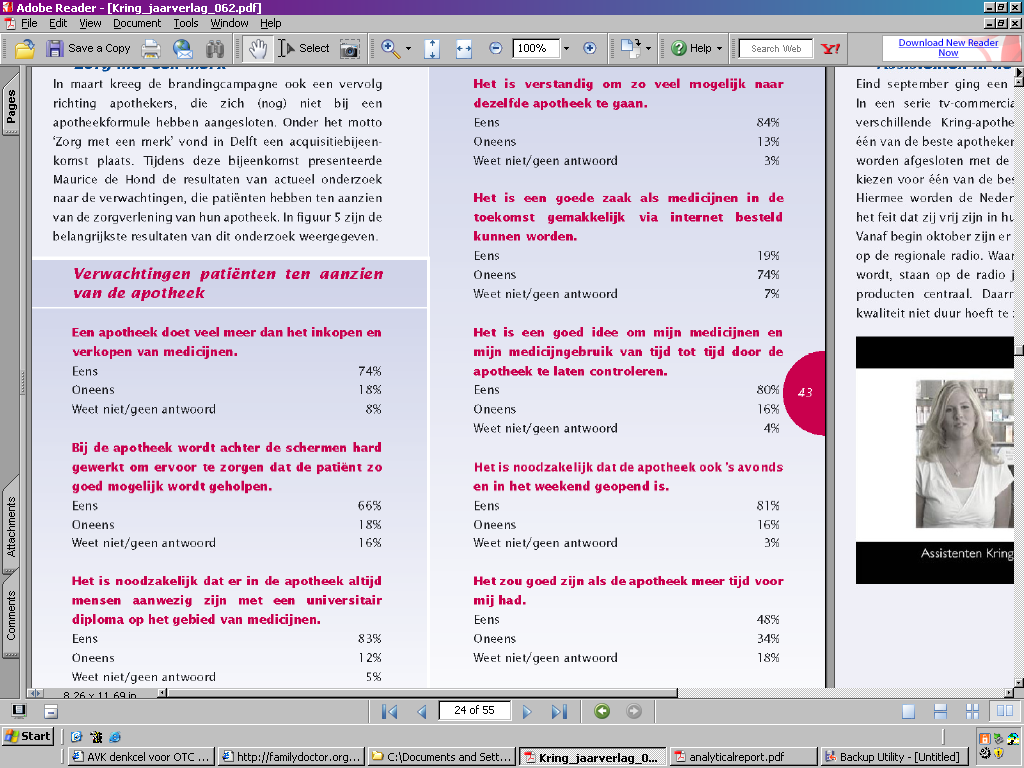Switch to Continuous Facing layout
This screenshot has height=768, width=1024.
tap(972, 712)
